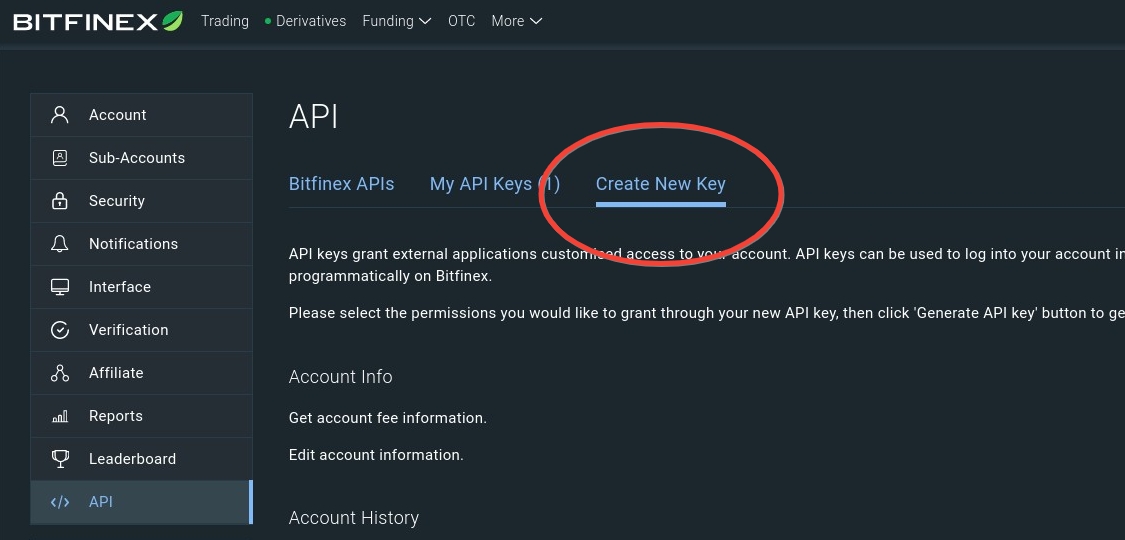Click the Notifications bell icon
This screenshot has width=1125, height=540.
point(60,244)
